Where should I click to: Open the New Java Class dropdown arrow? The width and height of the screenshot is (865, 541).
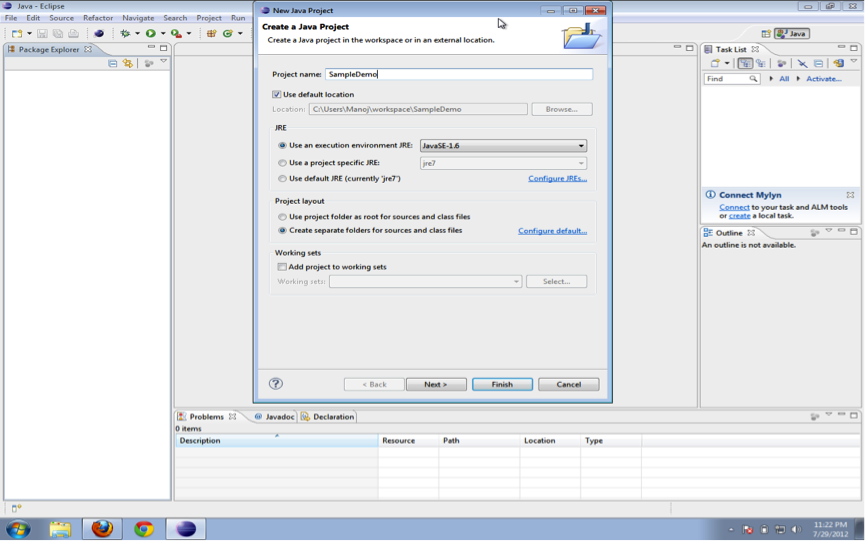coord(240,34)
